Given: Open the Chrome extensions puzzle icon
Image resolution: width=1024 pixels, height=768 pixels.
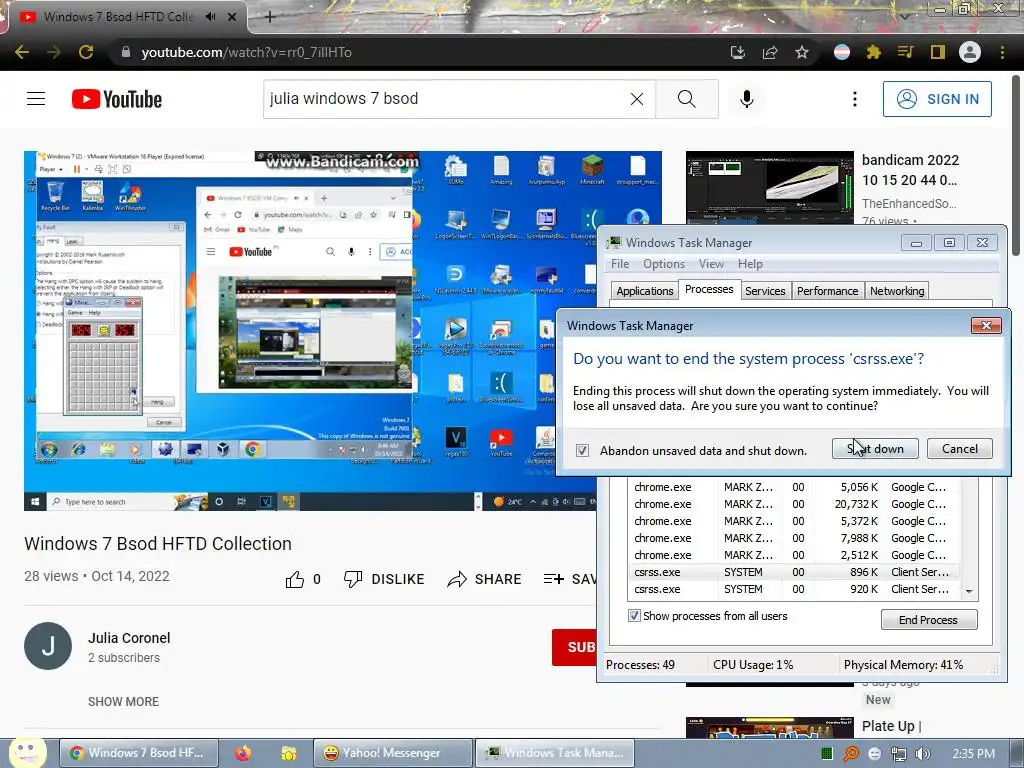Looking at the screenshot, I should click(874, 52).
